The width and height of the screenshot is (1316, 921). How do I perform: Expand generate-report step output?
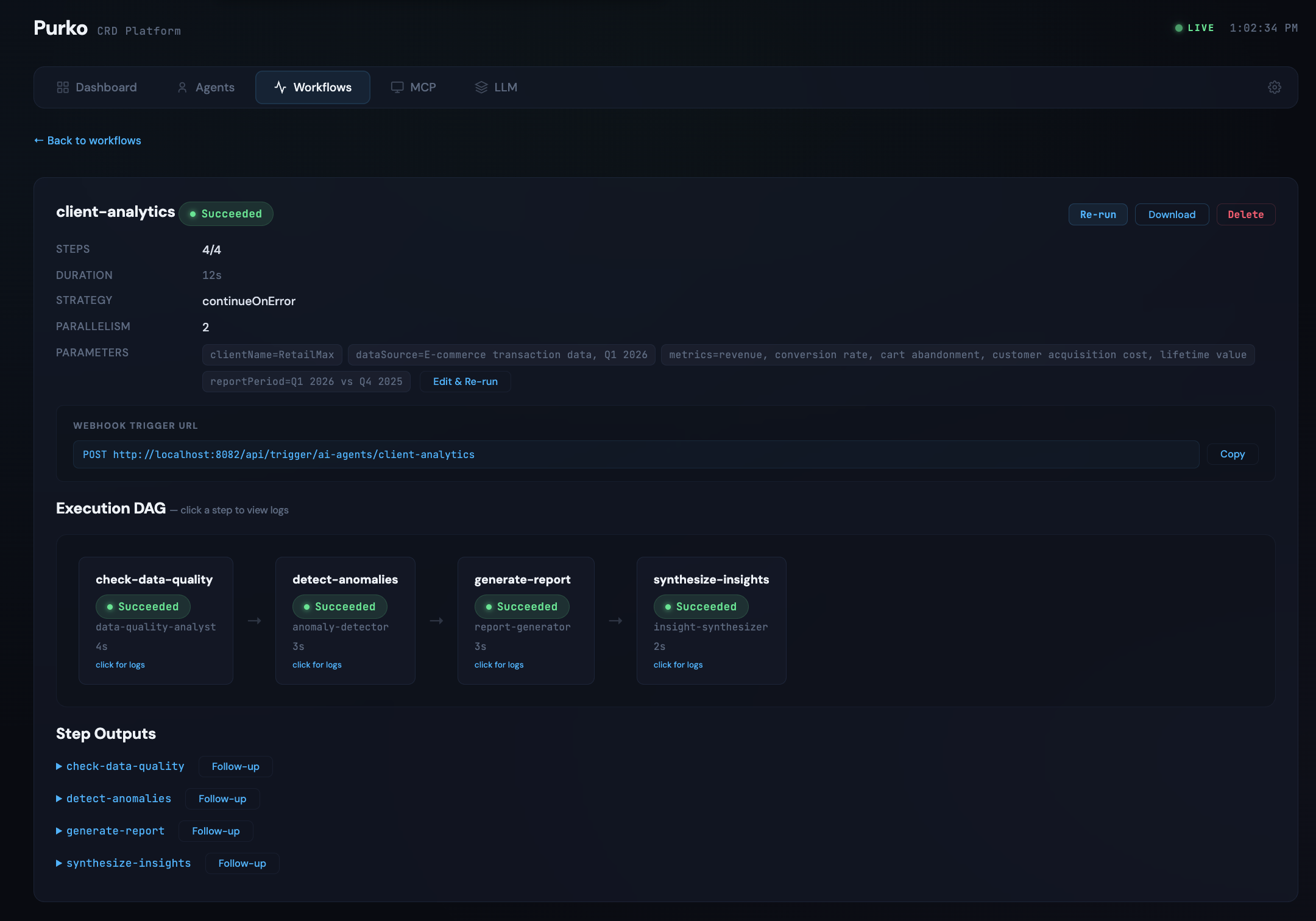[110, 831]
